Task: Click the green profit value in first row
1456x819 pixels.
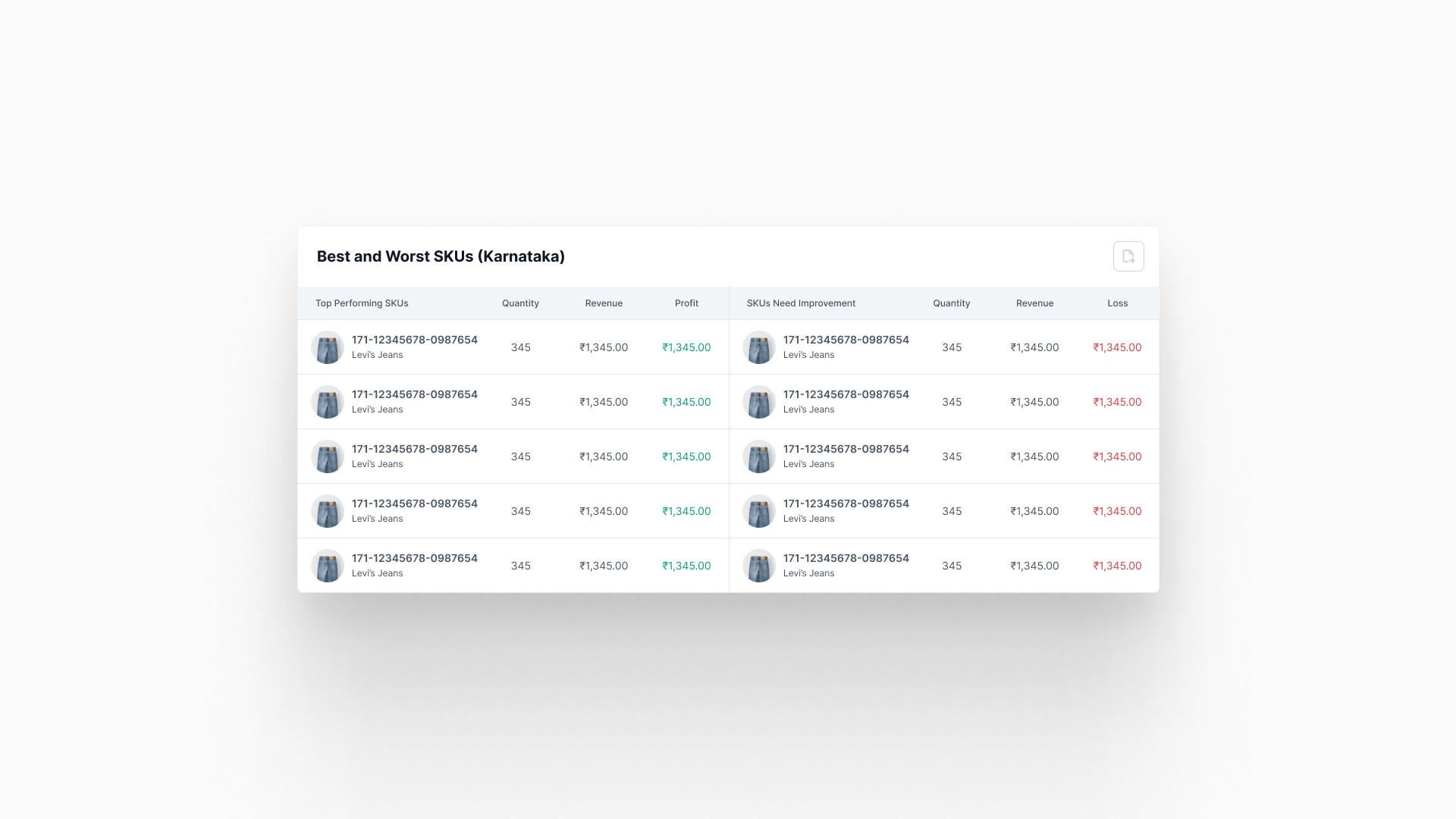Action: (x=686, y=347)
